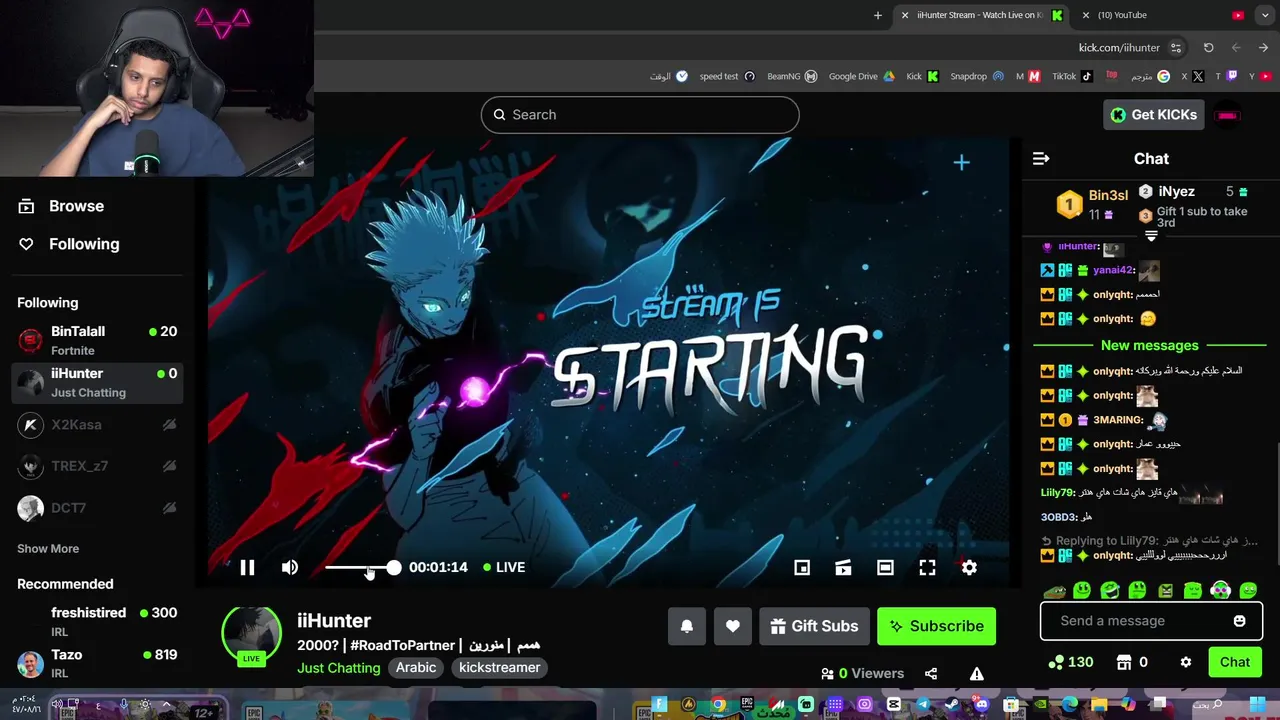The image size is (1280, 720).
Task: Expand following list with Show More
Action: tap(48, 548)
